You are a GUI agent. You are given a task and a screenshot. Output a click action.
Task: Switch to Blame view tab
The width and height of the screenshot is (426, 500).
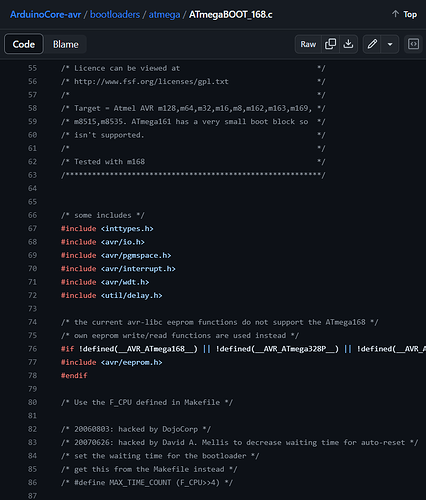[66, 44]
